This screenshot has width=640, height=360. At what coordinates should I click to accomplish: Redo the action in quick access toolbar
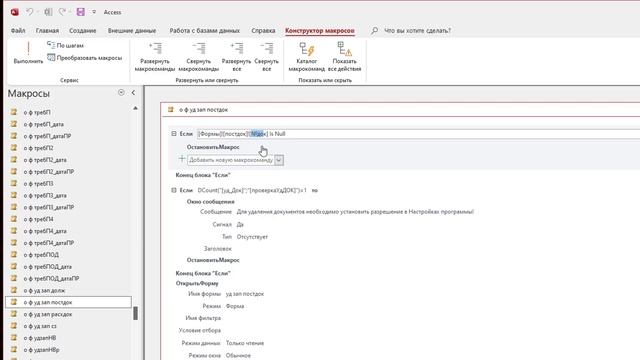62,12
